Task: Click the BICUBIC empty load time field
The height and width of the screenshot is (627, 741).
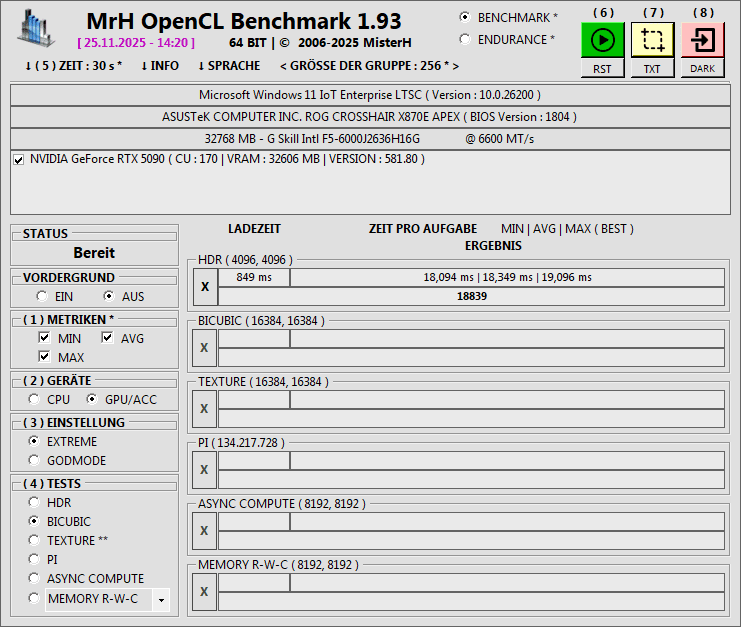Action: [254, 339]
